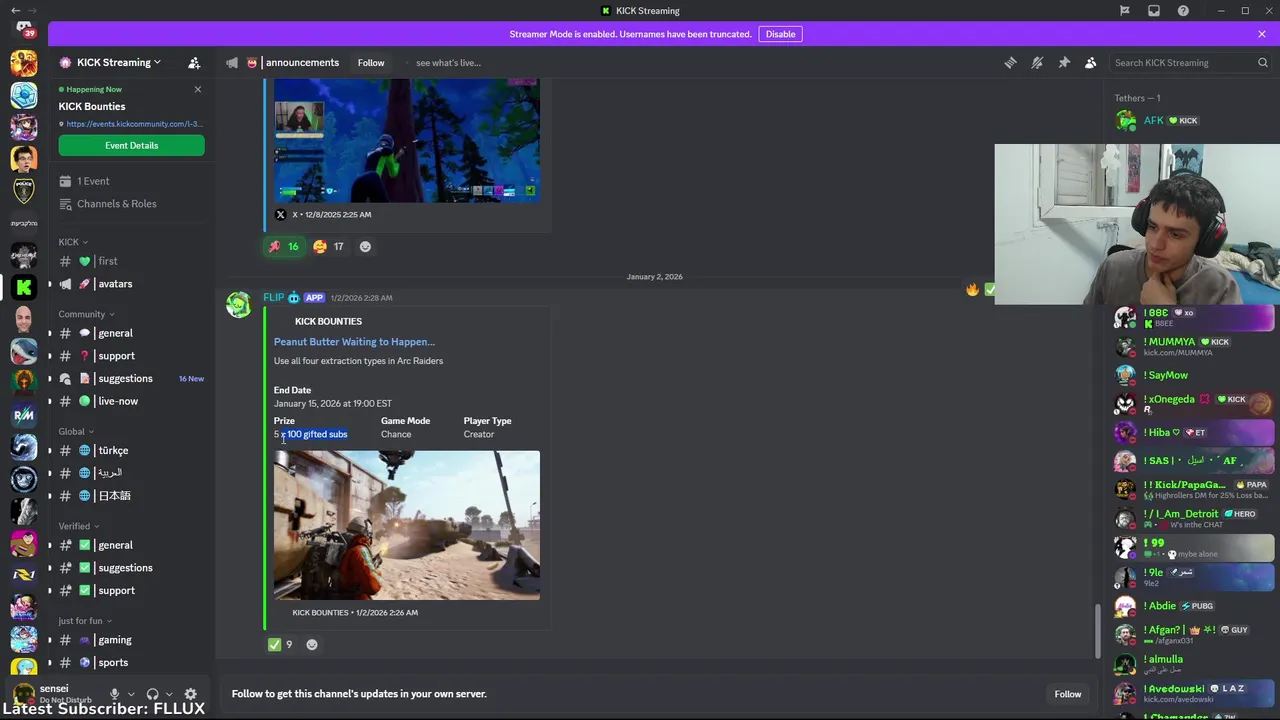Open the events.kickcommunity.com link
Screen dimensions: 1280x720
coord(134,124)
